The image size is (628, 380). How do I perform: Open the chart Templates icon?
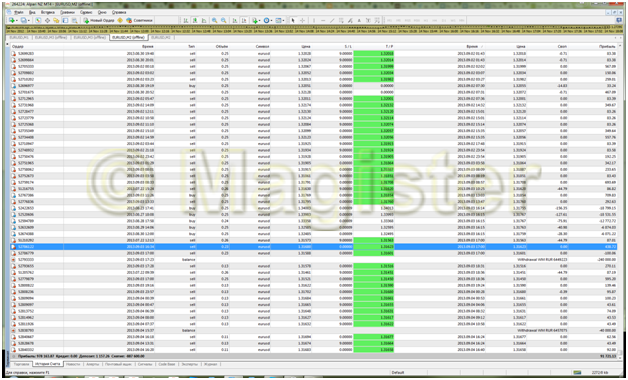point(278,20)
